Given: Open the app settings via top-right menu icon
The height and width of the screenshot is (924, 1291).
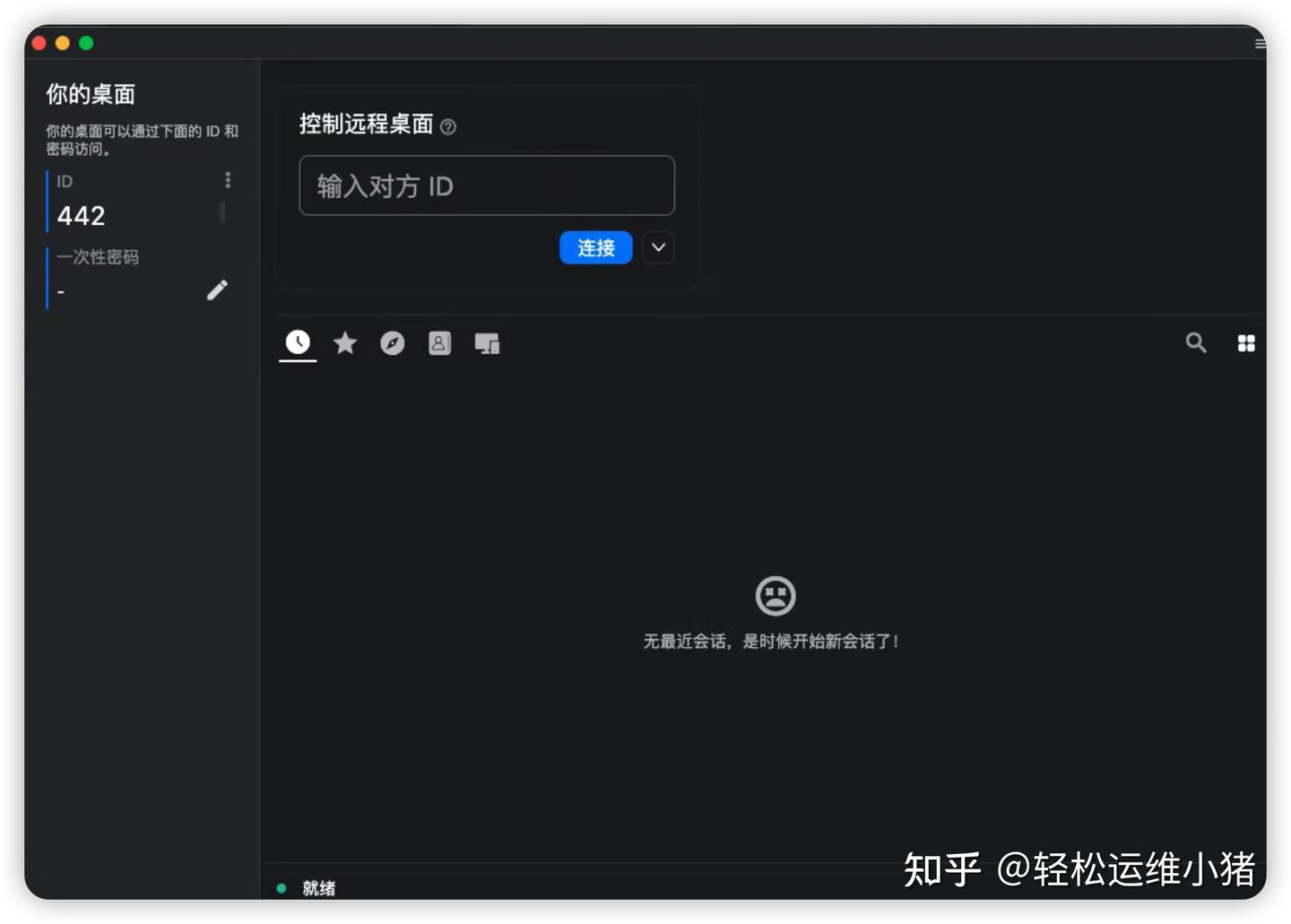Looking at the screenshot, I should tap(1260, 43).
